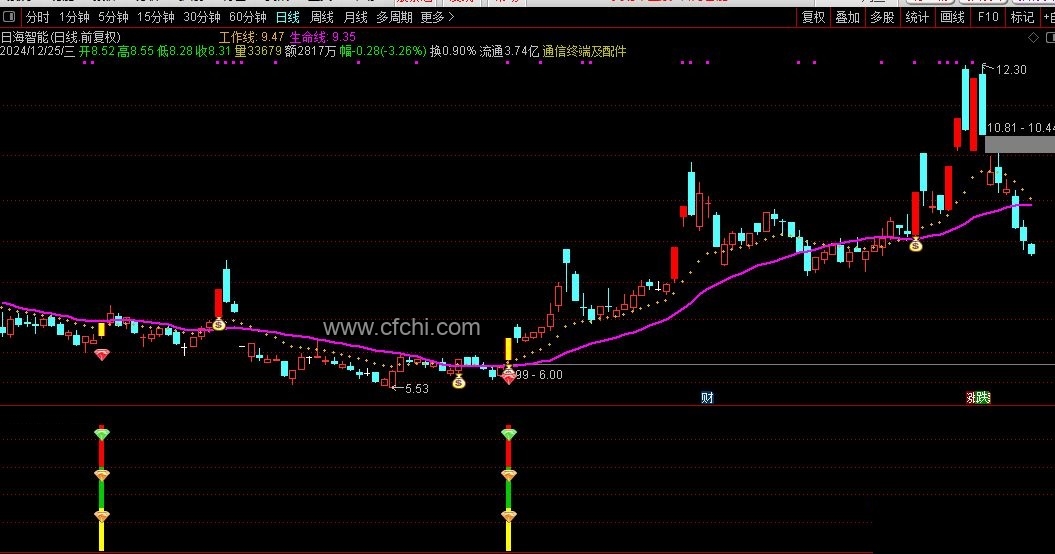Viewport: 1055px width, 554px height.
Task: Click the 量33679 volume value
Action: point(258,51)
